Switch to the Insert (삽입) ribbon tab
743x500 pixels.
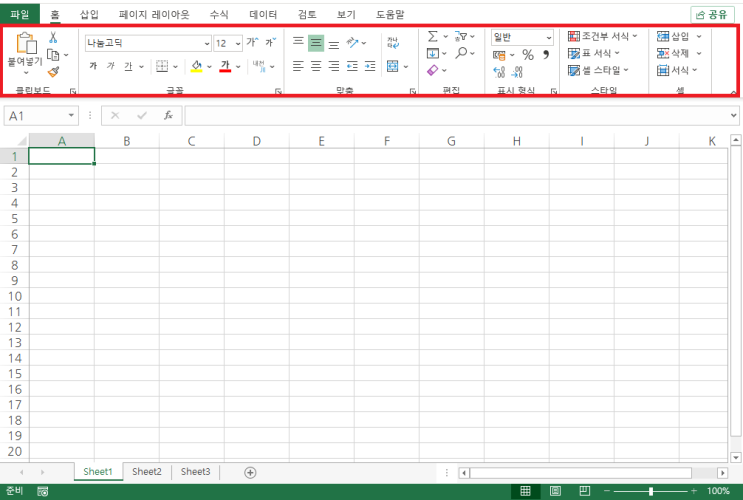89,14
